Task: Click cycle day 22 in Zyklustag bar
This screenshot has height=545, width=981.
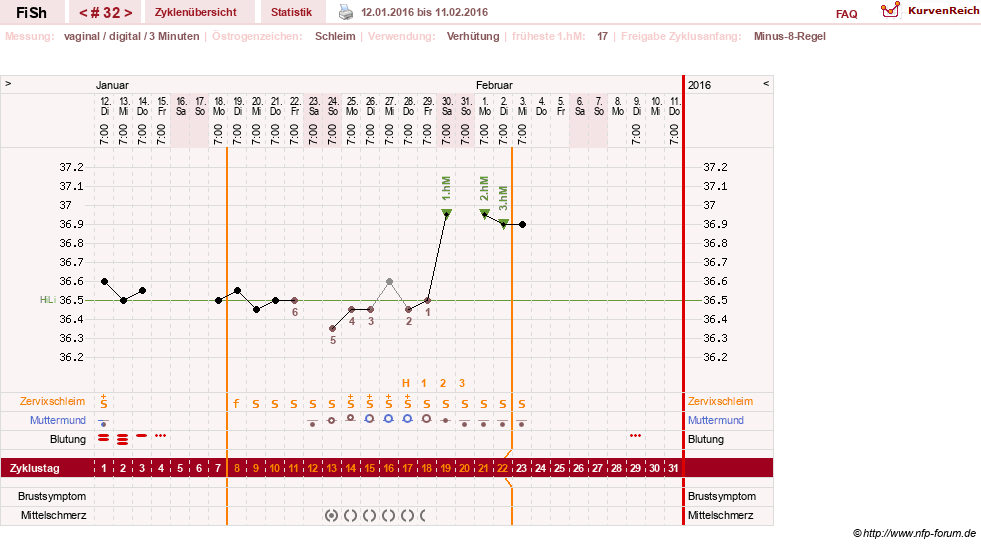Action: tap(502, 468)
